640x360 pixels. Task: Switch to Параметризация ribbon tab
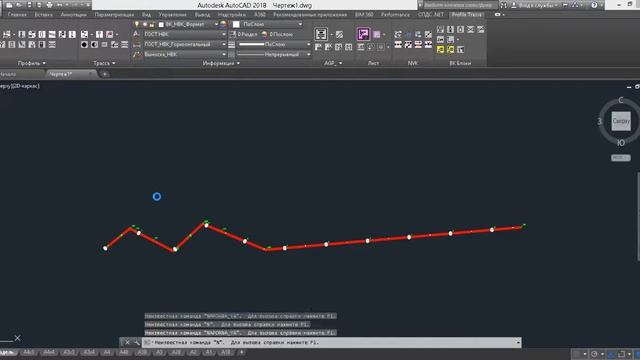(x=114, y=14)
